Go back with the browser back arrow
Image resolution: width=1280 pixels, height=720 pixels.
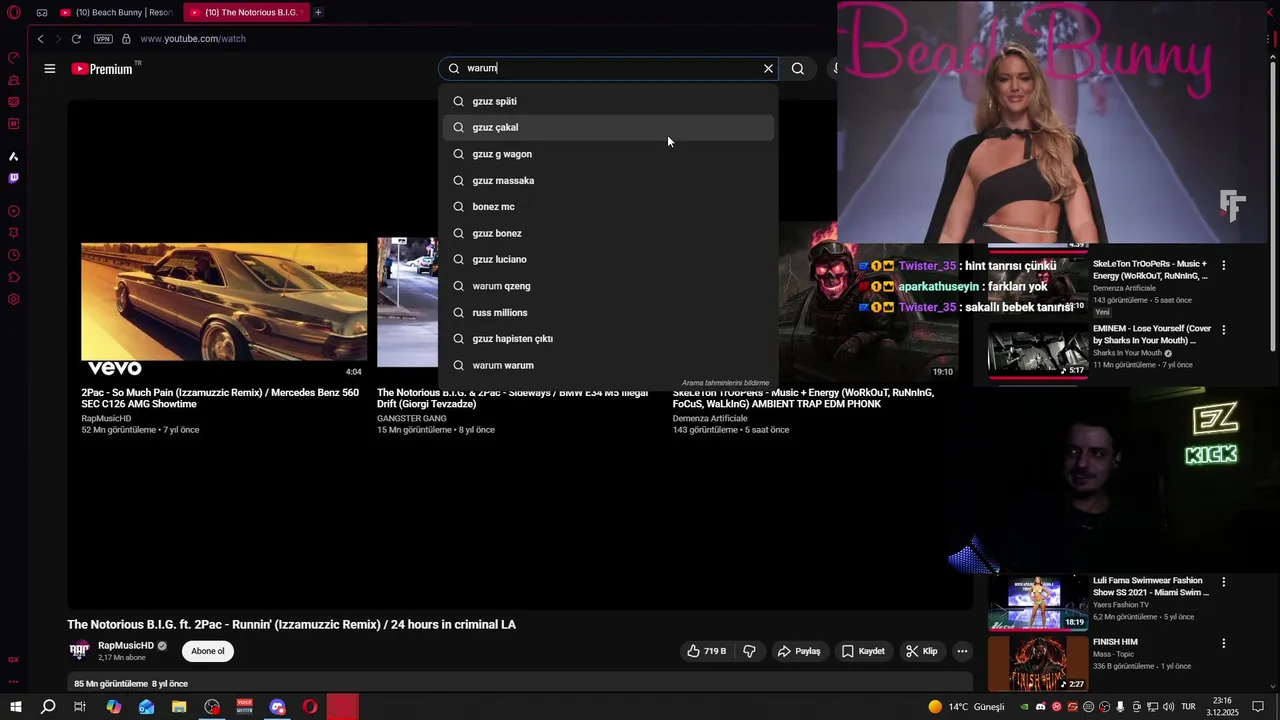point(40,39)
